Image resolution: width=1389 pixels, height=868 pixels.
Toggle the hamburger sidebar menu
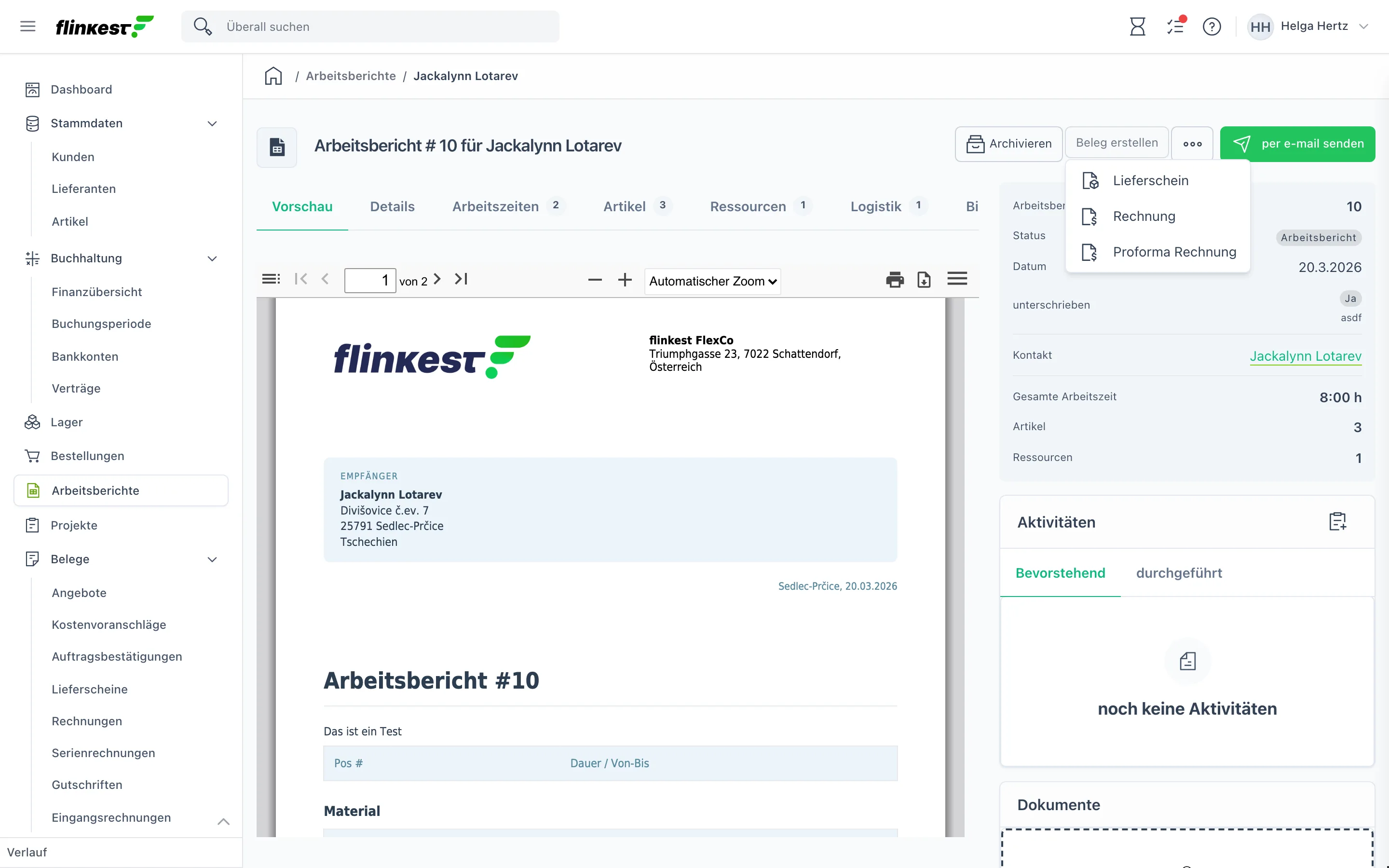click(27, 27)
